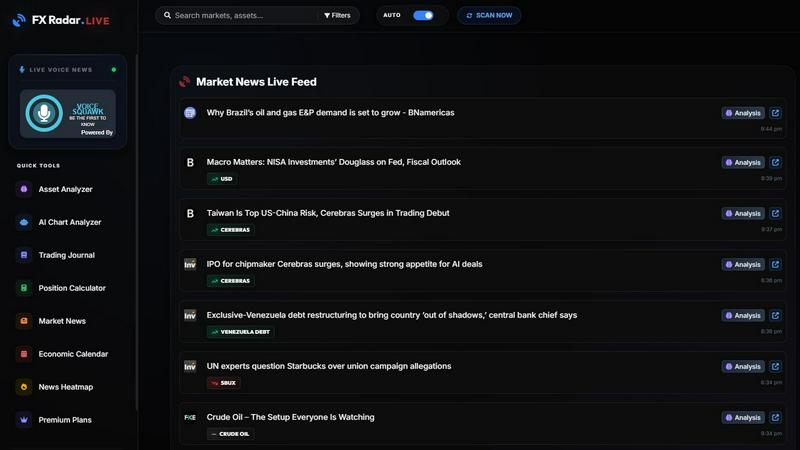
Task: Click the Market News Live Feed radar icon
Action: point(184,82)
